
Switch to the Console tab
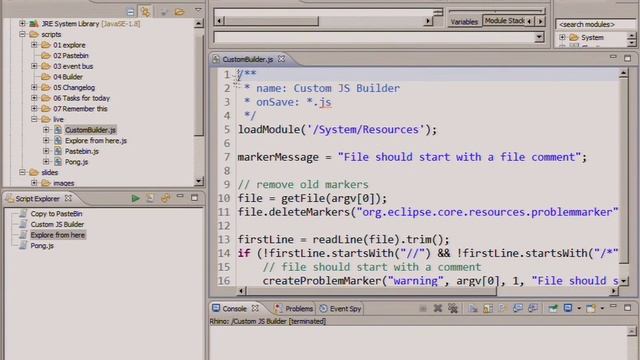point(234,309)
